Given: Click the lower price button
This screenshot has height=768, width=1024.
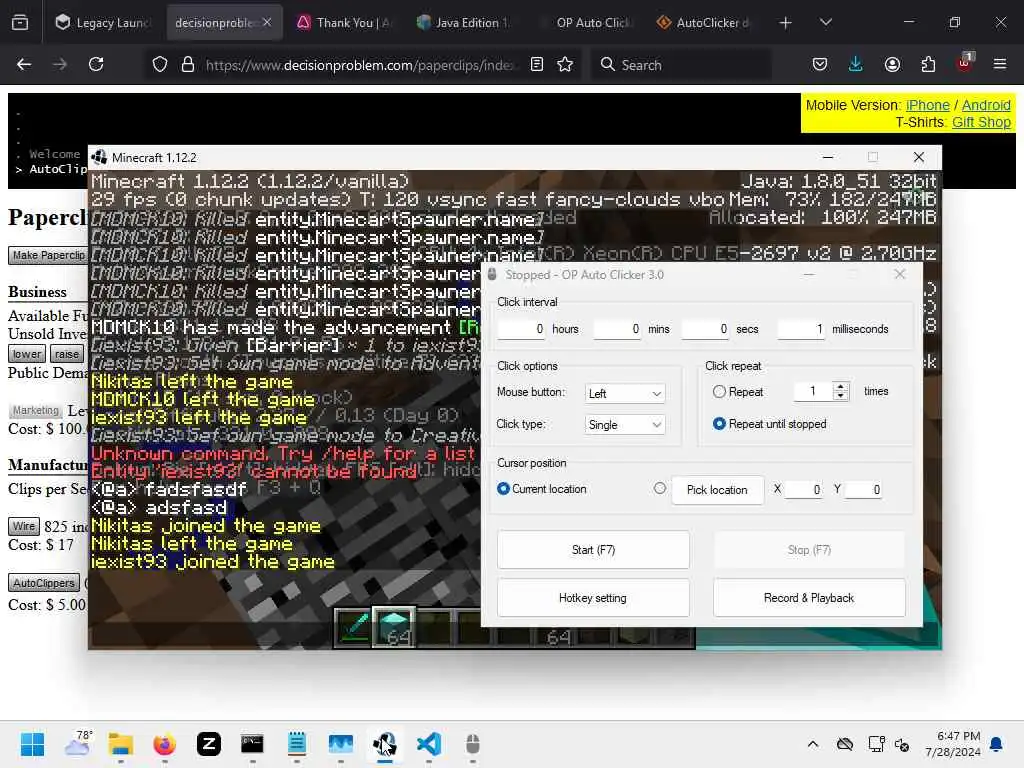Looking at the screenshot, I should click(27, 354).
